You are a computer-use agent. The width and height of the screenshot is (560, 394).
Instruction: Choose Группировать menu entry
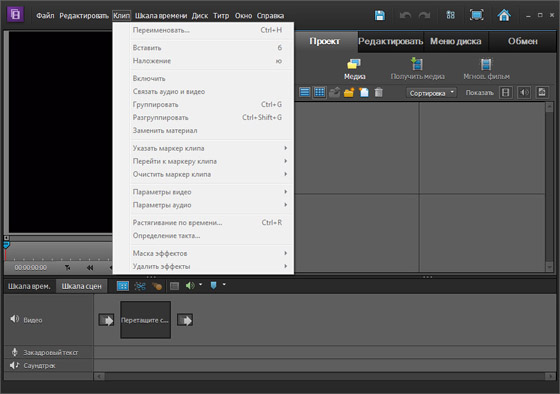coord(204,105)
